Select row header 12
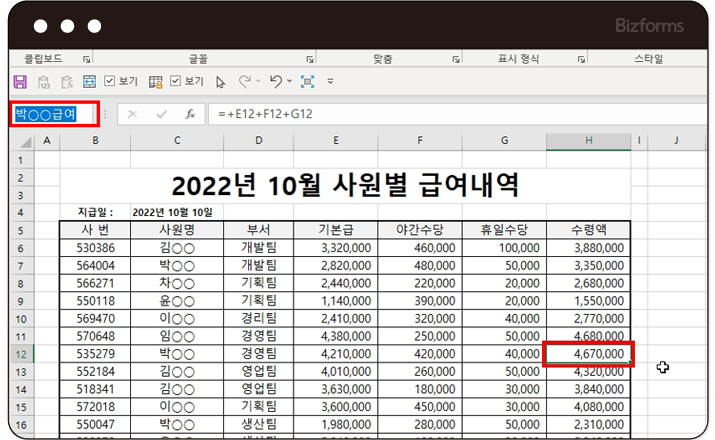Screen dimensions: 715x440 pos(20,353)
